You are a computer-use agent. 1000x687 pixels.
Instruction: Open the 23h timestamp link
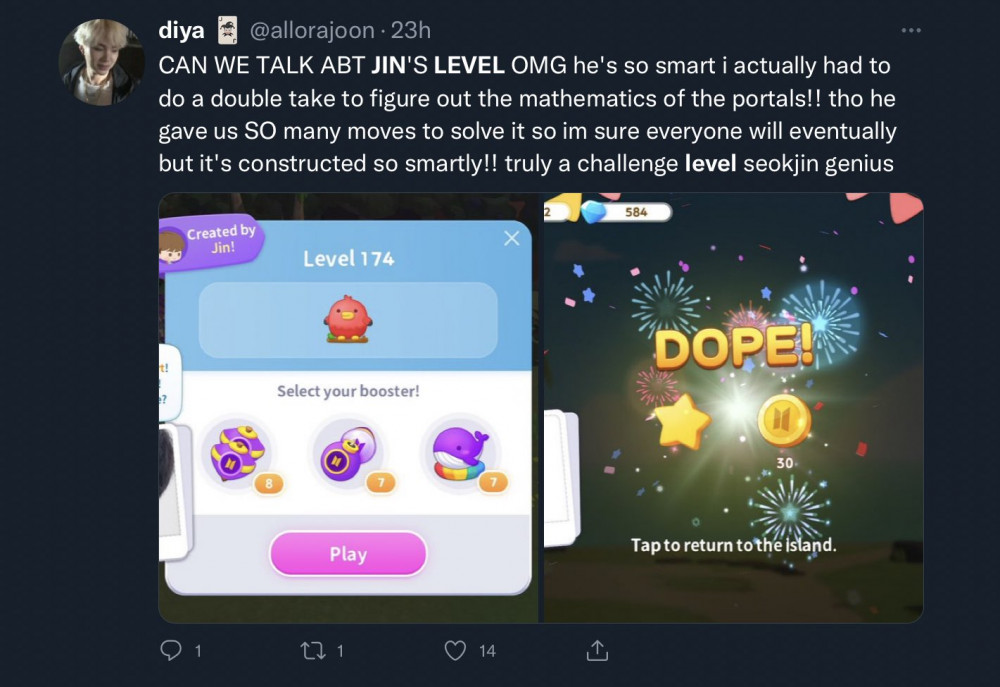411,30
